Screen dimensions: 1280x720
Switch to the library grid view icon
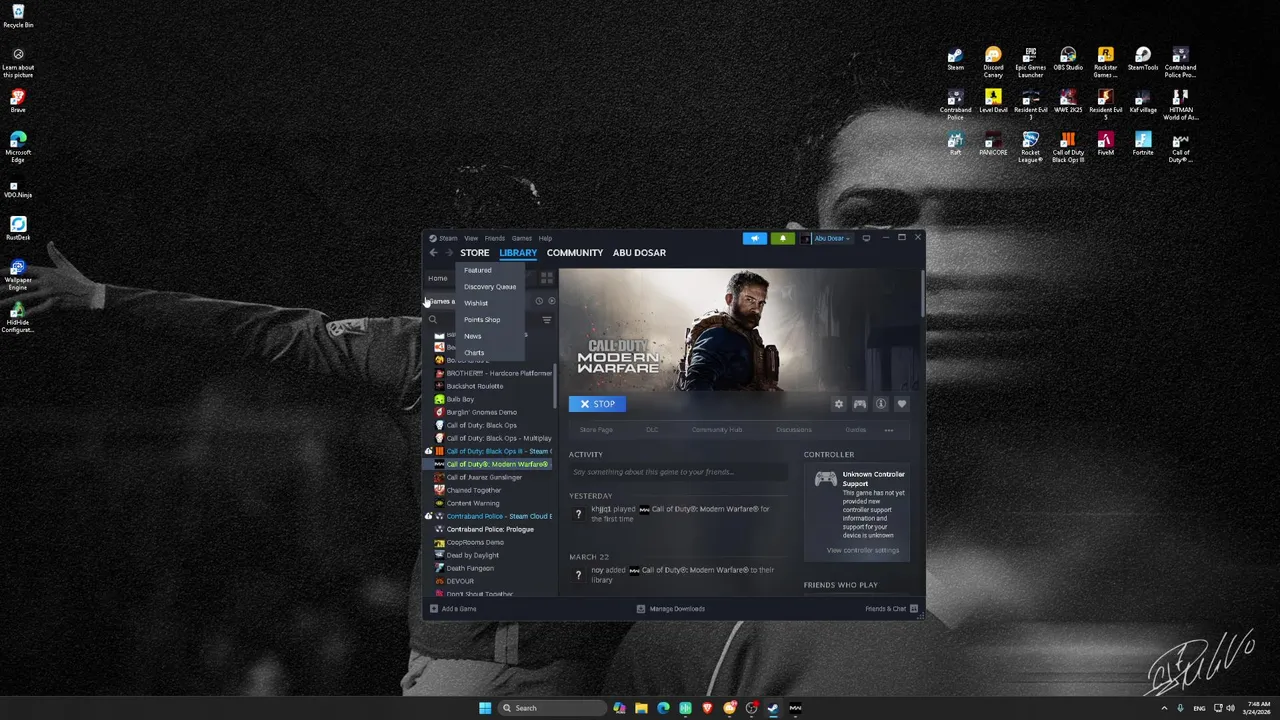pyautogui.click(x=547, y=278)
